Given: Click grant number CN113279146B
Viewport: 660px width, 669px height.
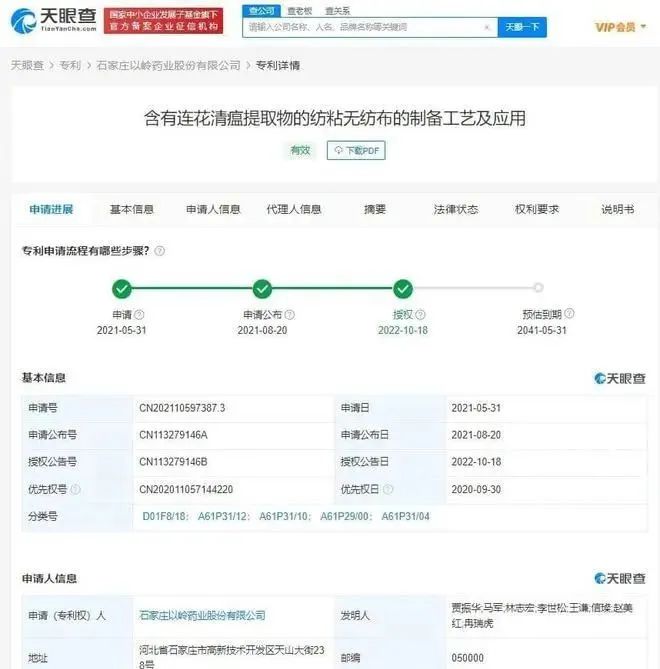Looking at the screenshot, I should 173,462.
